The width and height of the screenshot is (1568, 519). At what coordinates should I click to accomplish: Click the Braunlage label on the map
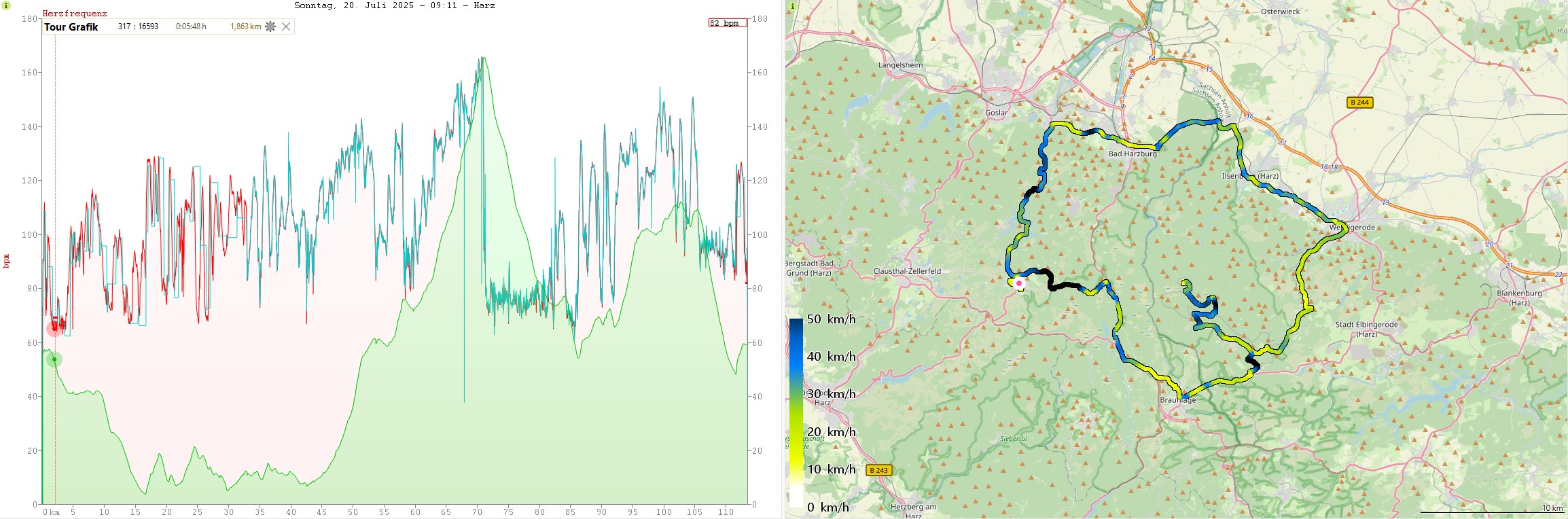(1177, 400)
